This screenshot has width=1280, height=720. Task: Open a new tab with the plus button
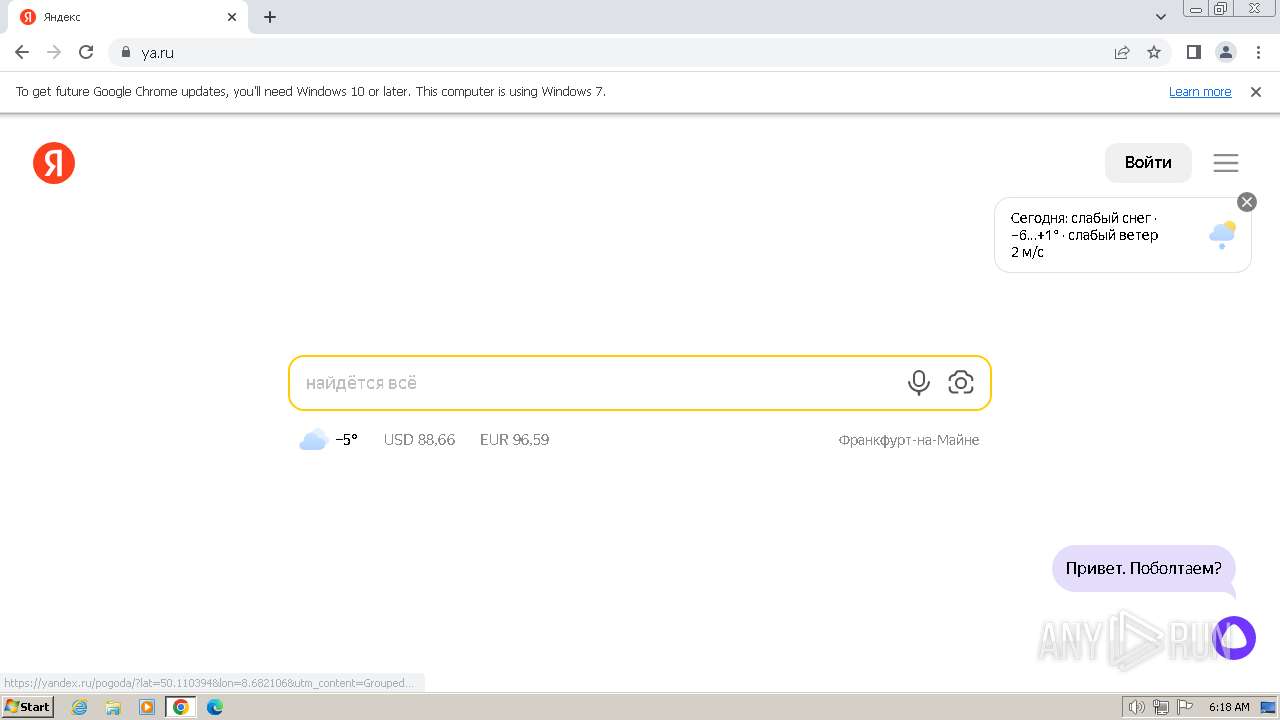click(270, 17)
